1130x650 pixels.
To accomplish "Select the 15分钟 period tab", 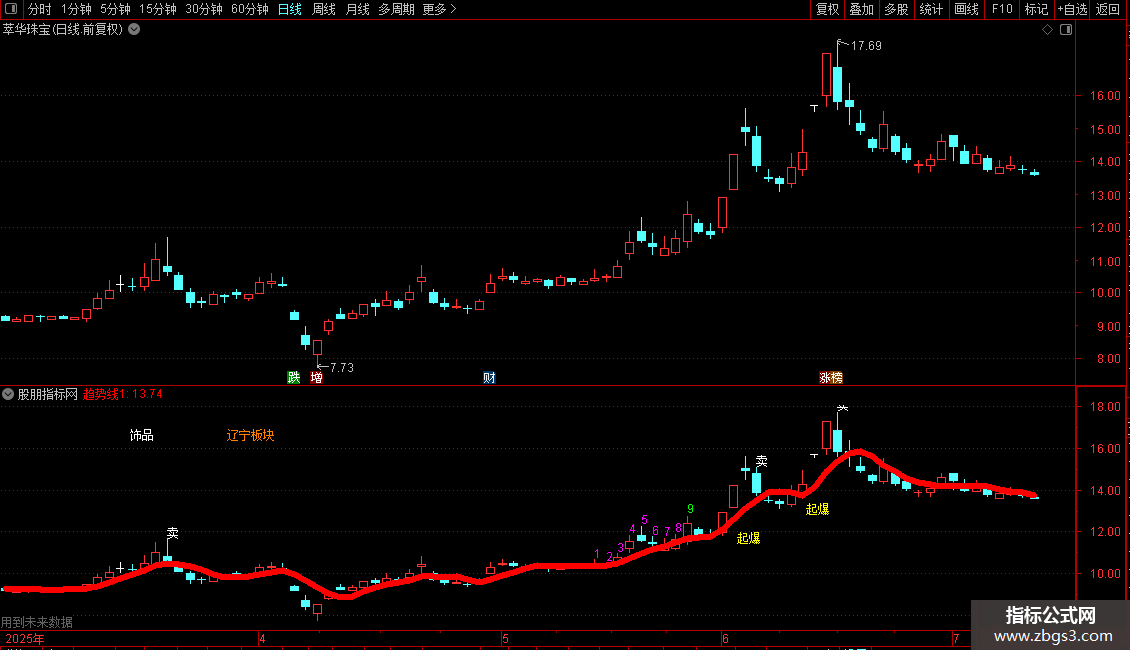I will click(157, 9).
